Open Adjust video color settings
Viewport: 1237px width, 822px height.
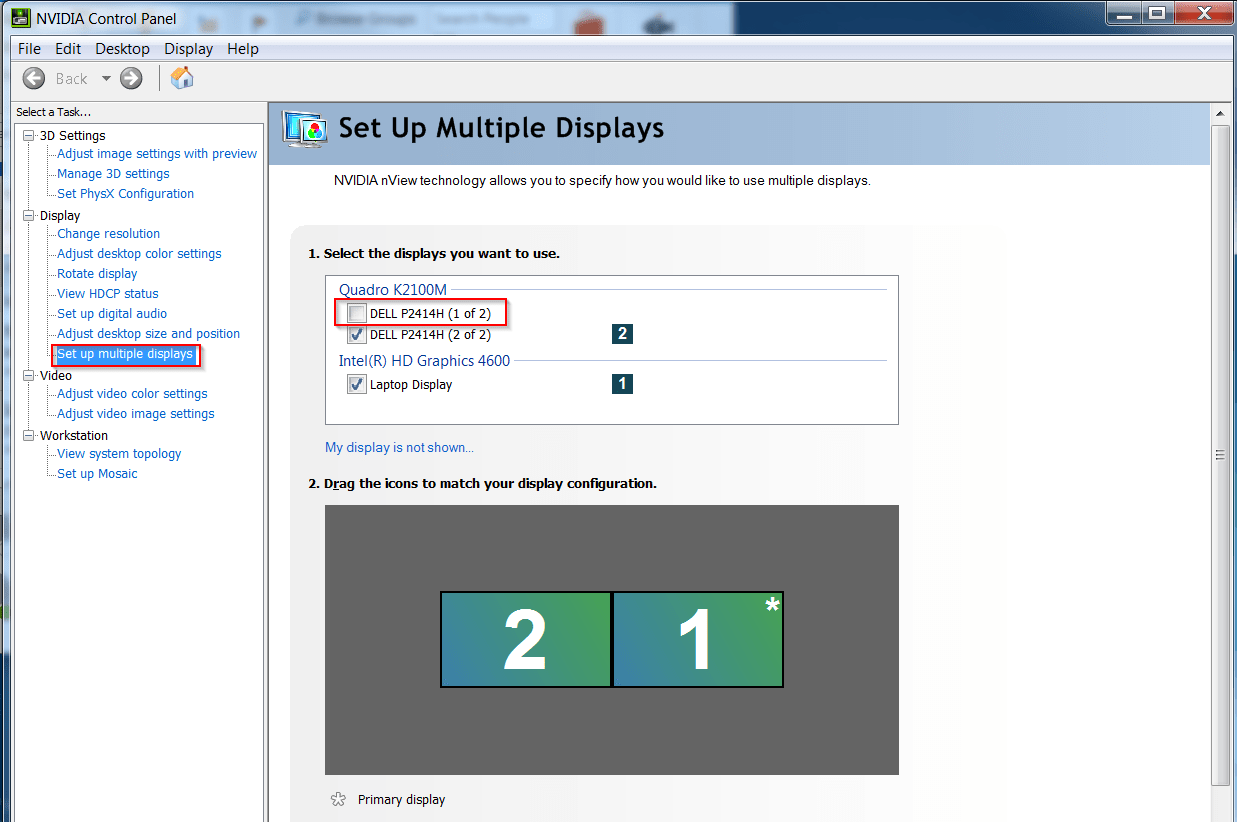132,394
